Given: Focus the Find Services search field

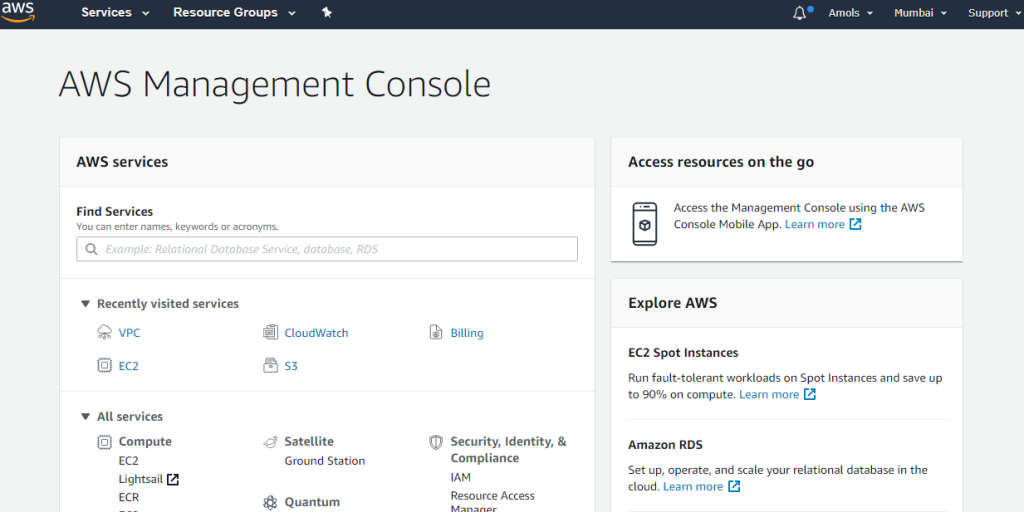Looking at the screenshot, I should pos(327,249).
